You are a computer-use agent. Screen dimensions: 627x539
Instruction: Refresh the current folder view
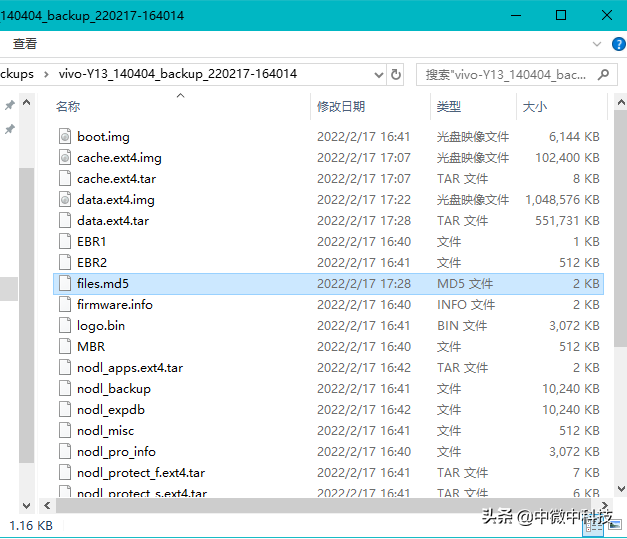(395, 74)
